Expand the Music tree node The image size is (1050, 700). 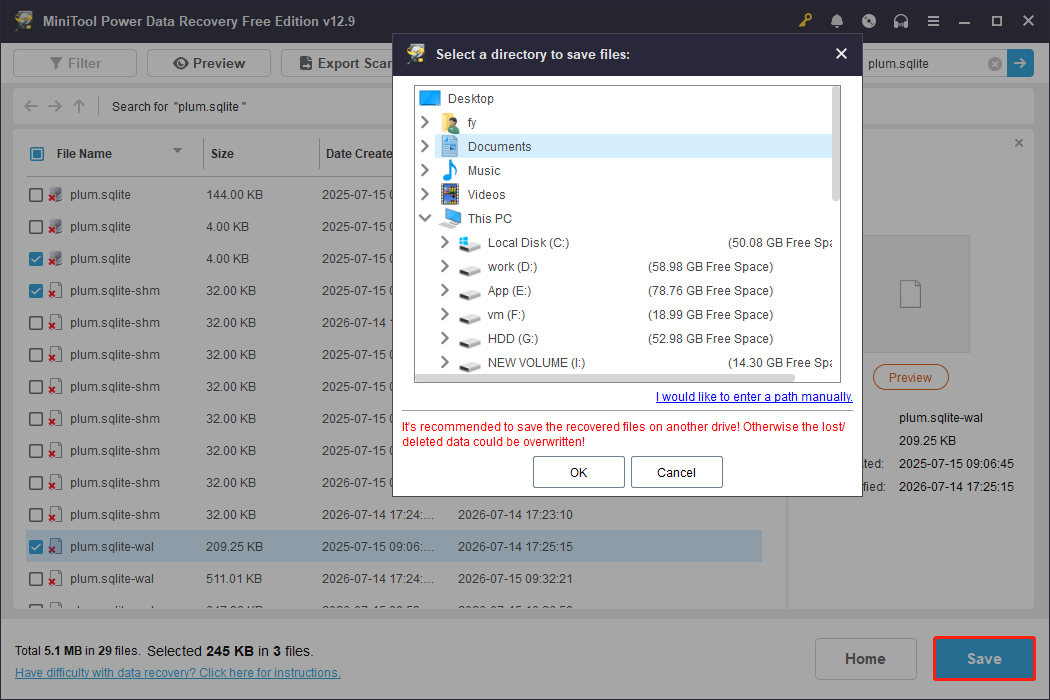tap(425, 170)
